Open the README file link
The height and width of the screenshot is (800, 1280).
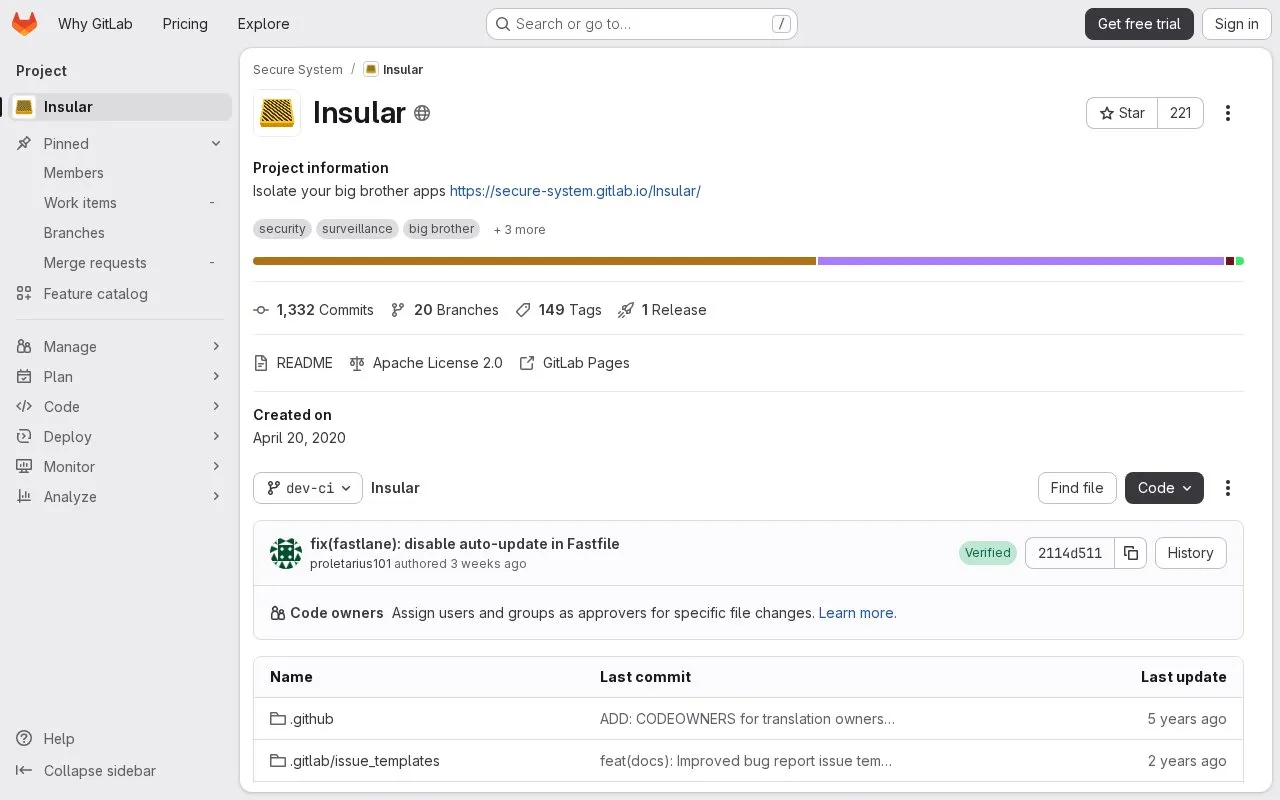click(x=293, y=363)
